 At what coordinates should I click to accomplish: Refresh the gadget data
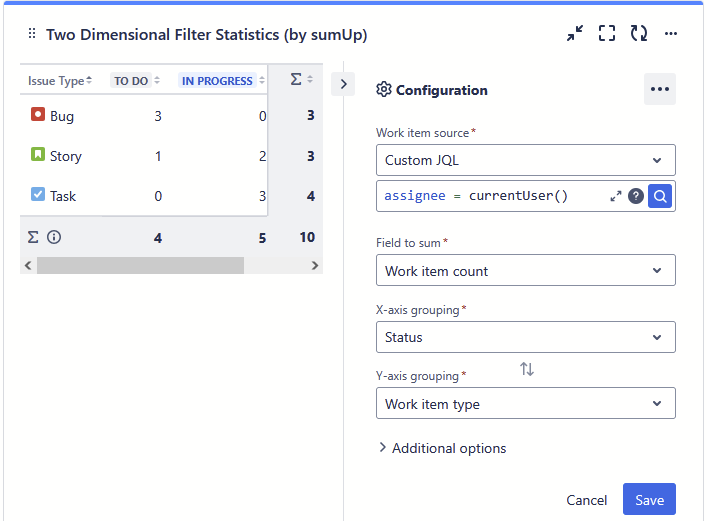(x=639, y=34)
